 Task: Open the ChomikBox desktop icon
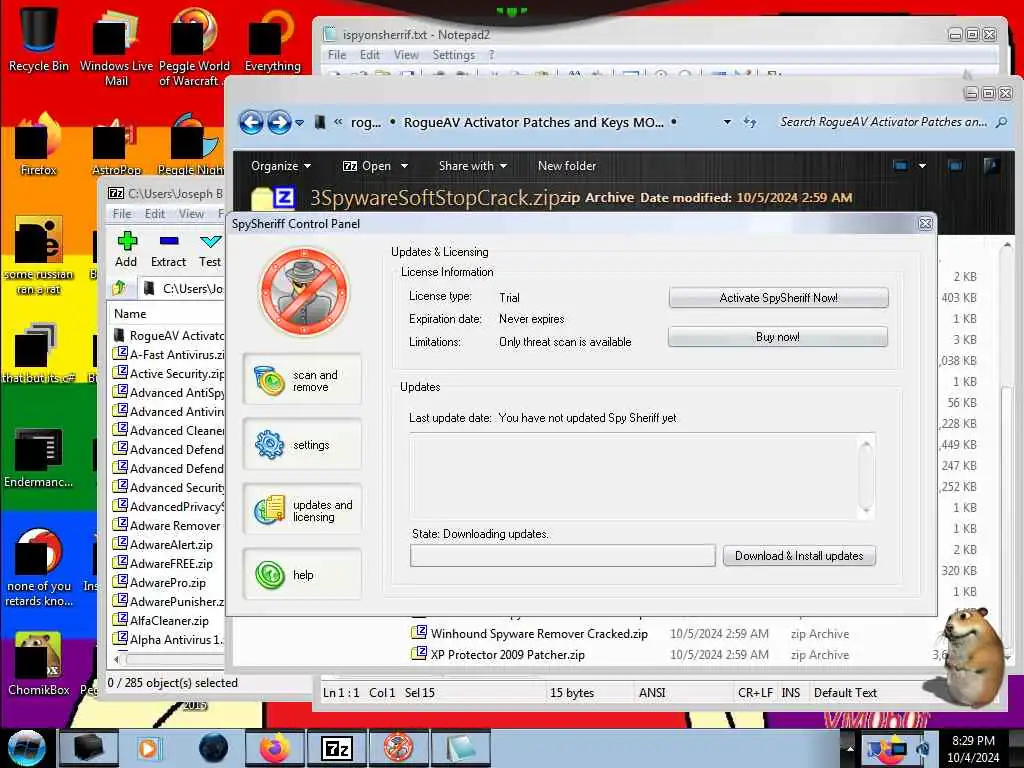[x=39, y=664]
